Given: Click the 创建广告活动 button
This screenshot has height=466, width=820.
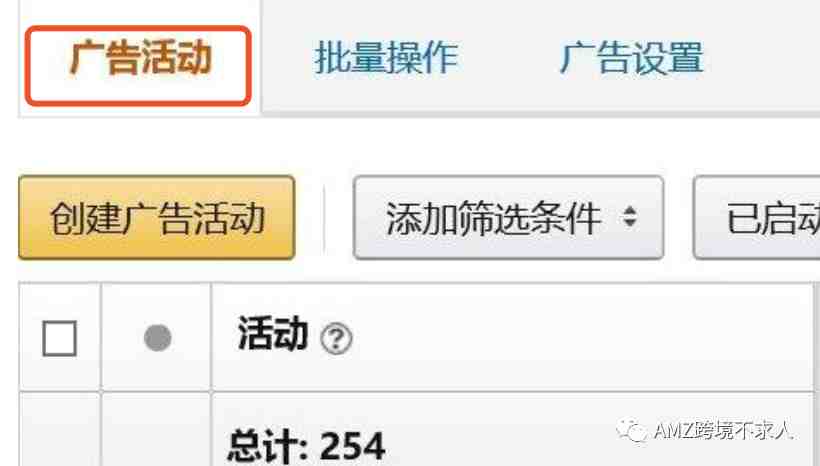Looking at the screenshot, I should tap(157, 218).
